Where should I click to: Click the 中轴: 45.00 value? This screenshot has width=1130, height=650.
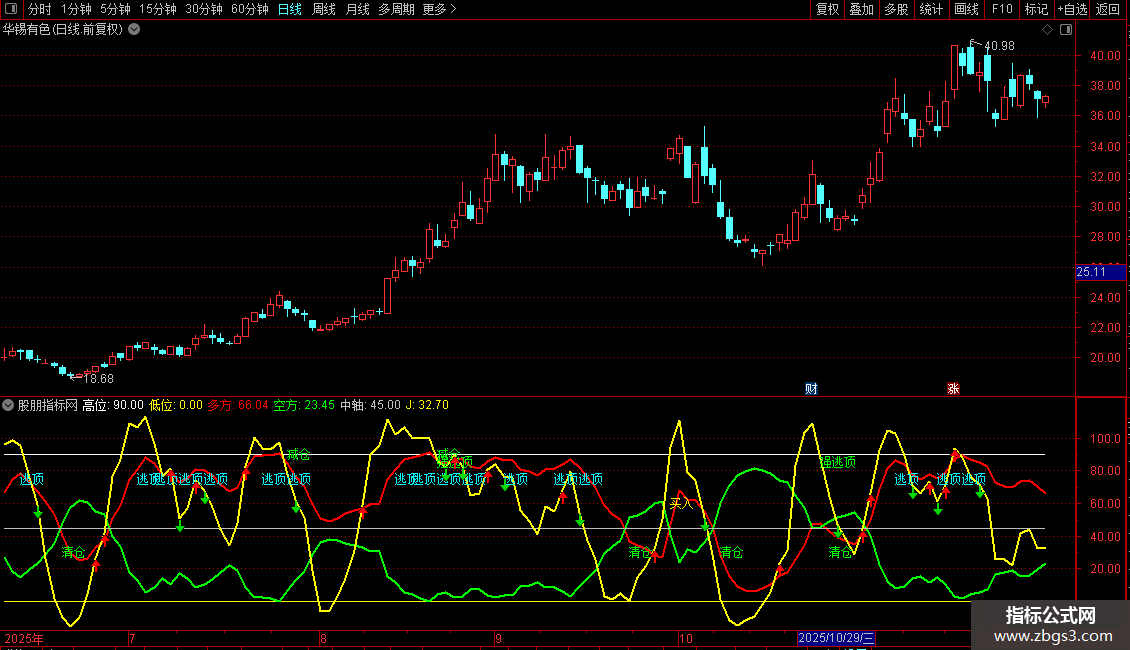pos(370,405)
